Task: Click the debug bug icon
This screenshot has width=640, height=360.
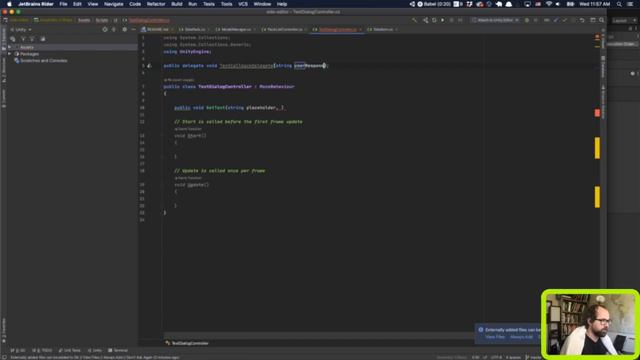Action: click(x=527, y=20)
